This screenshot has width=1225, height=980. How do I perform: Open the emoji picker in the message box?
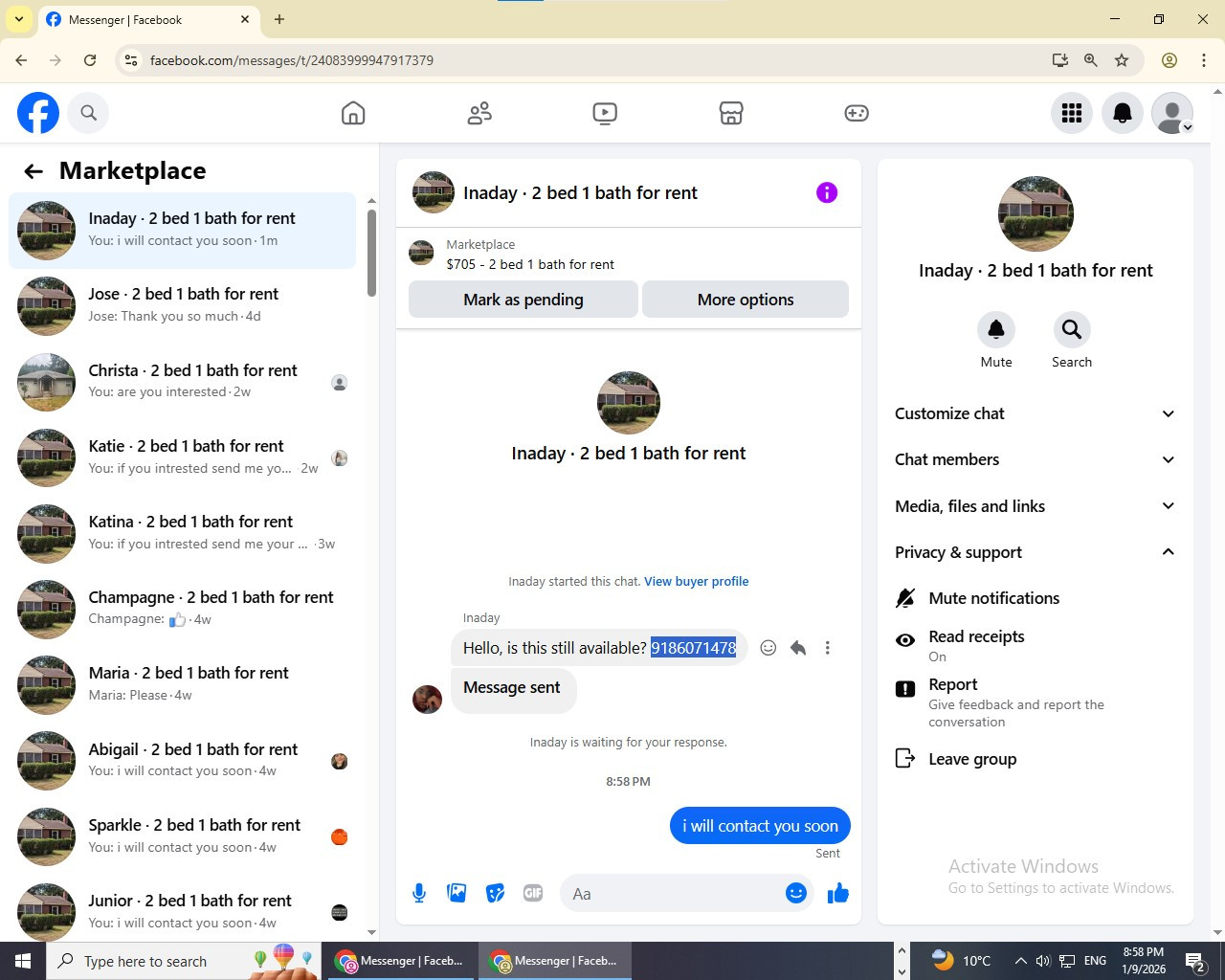pos(796,893)
